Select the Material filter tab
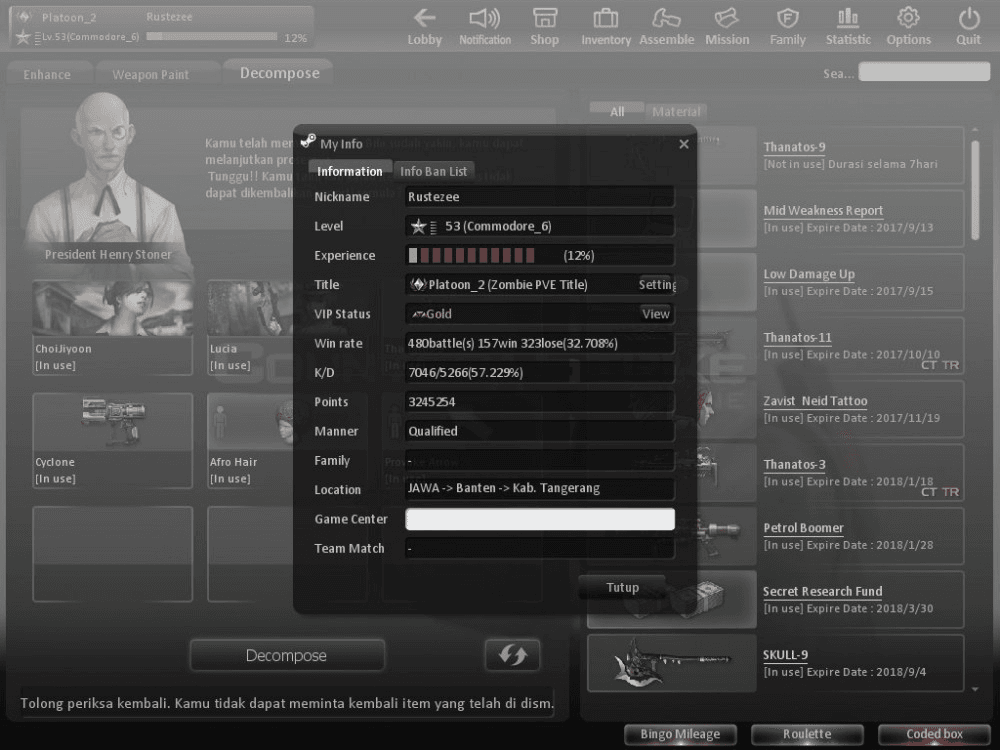1000x750 pixels. click(x=677, y=112)
